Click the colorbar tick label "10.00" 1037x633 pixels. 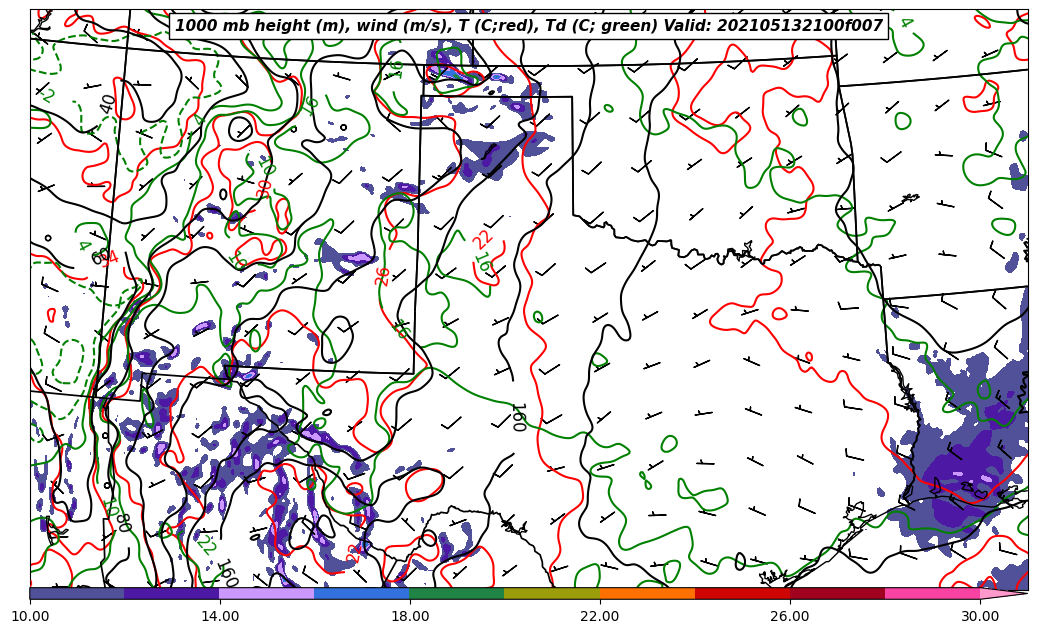30,616
